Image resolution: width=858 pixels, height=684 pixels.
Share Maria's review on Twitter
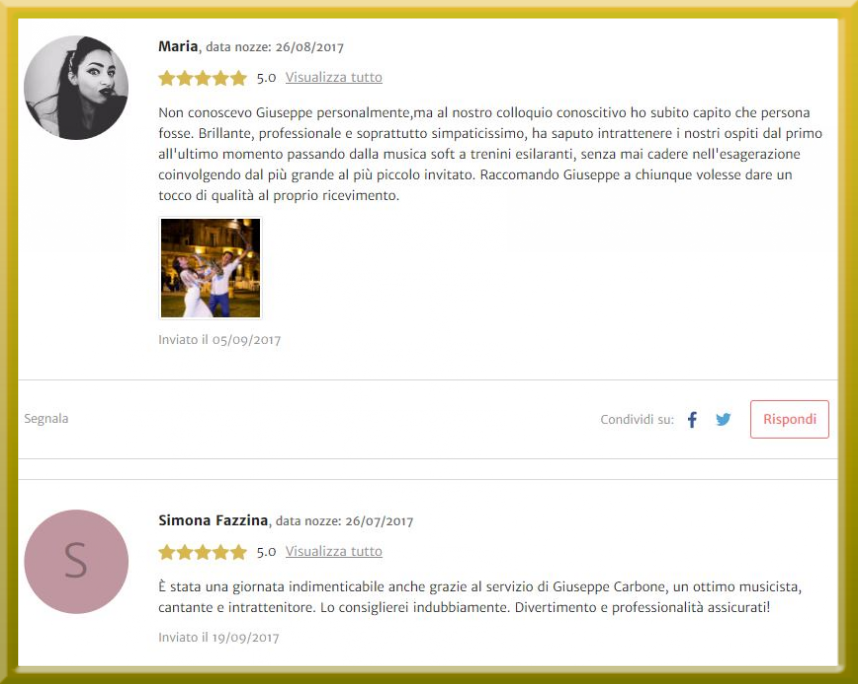click(723, 420)
